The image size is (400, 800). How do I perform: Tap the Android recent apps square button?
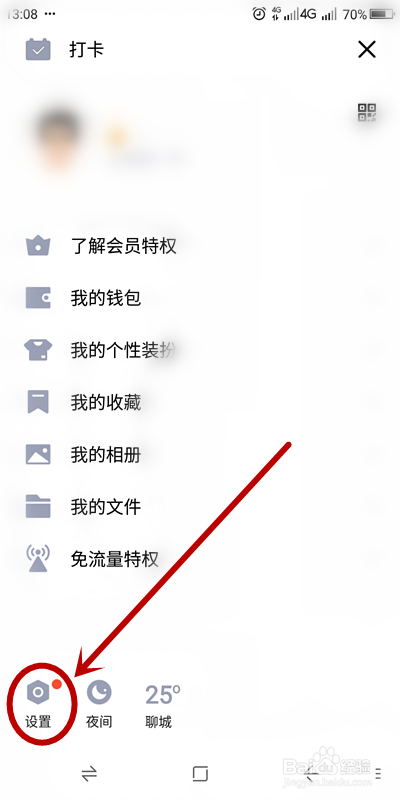pyautogui.click(x=200, y=774)
